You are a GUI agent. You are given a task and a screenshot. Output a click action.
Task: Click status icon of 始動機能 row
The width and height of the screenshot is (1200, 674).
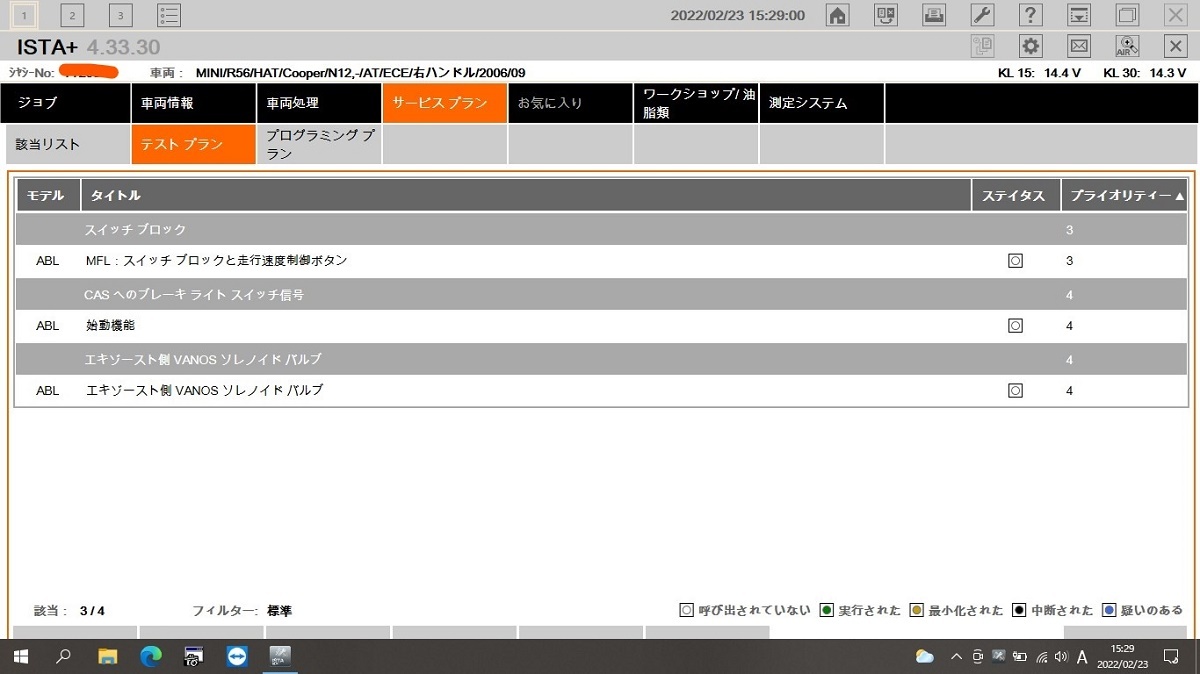[1015, 326]
